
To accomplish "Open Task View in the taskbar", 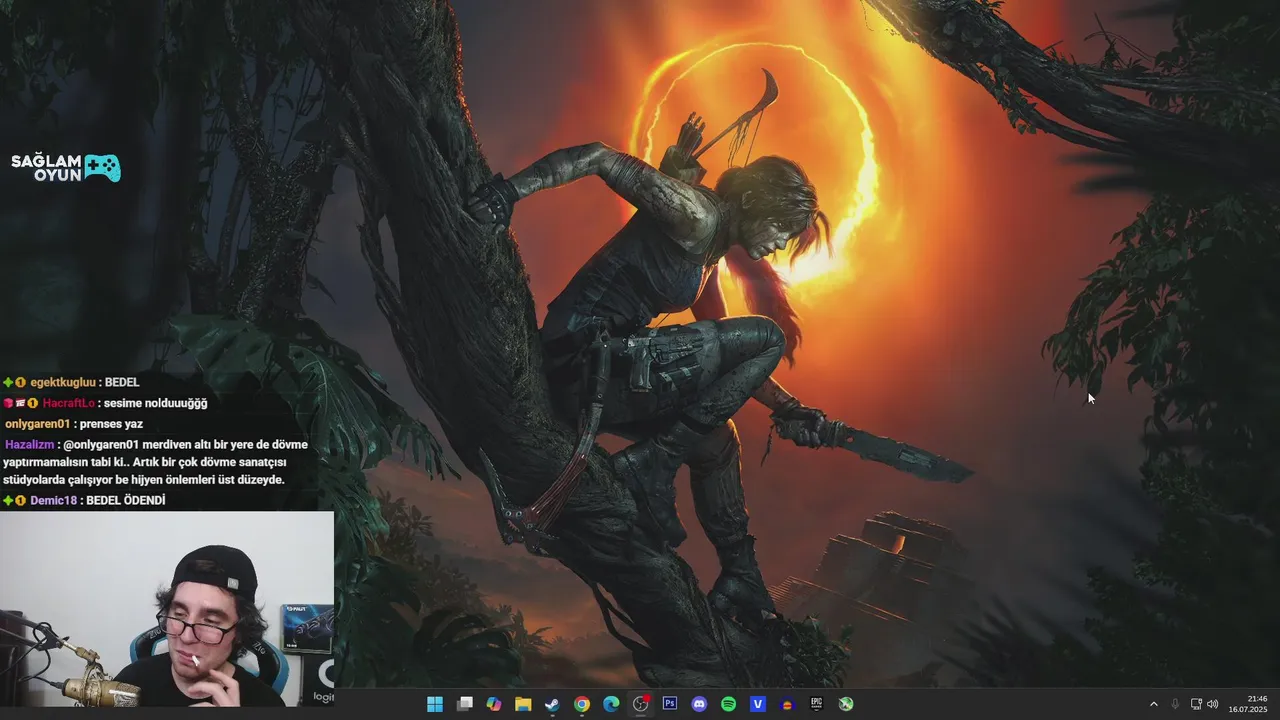I will pyautogui.click(x=465, y=704).
